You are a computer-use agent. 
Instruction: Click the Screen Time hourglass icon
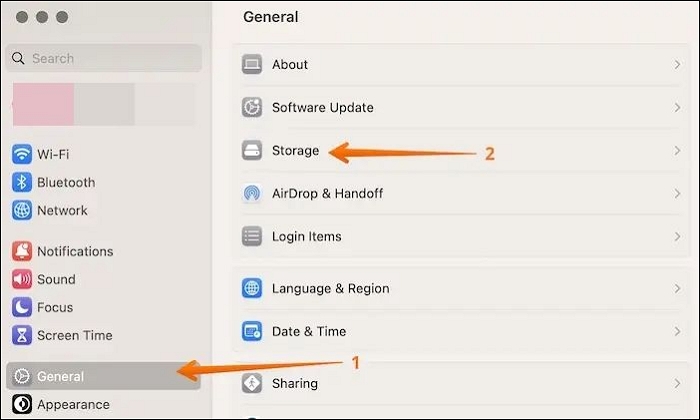22,336
